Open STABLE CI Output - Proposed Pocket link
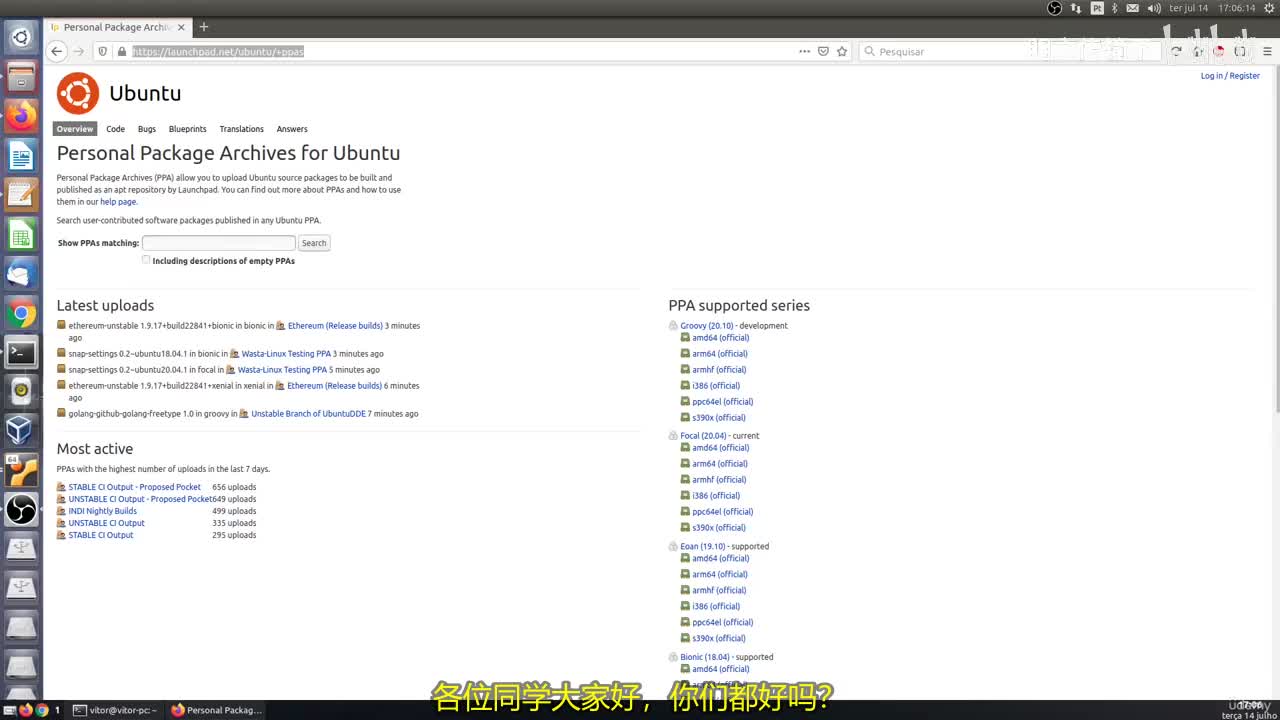Image resolution: width=1280 pixels, height=720 pixels. point(134,487)
